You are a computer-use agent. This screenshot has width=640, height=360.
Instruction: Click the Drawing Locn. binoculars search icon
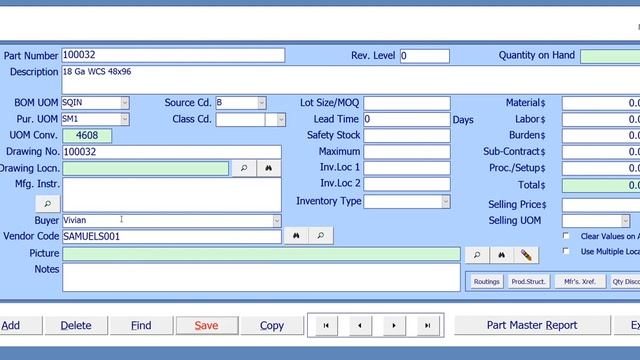pos(269,168)
